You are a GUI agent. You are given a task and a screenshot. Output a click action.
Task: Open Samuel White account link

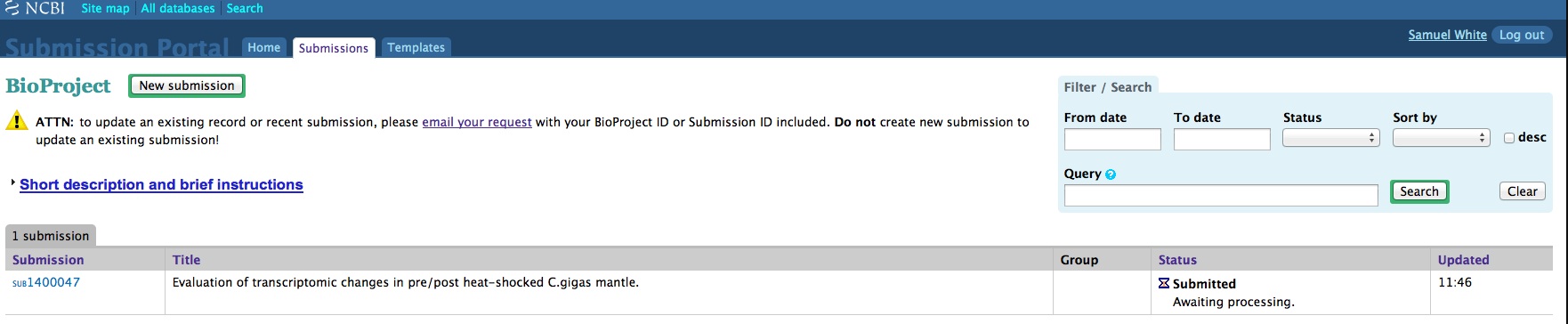pyautogui.click(x=1447, y=35)
